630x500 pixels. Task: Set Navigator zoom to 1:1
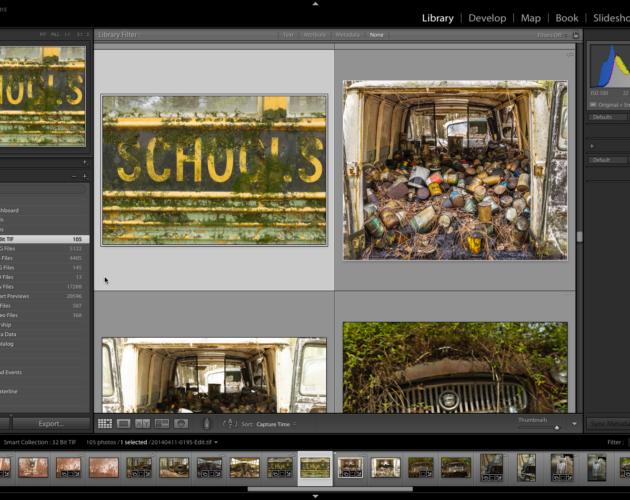pos(67,35)
